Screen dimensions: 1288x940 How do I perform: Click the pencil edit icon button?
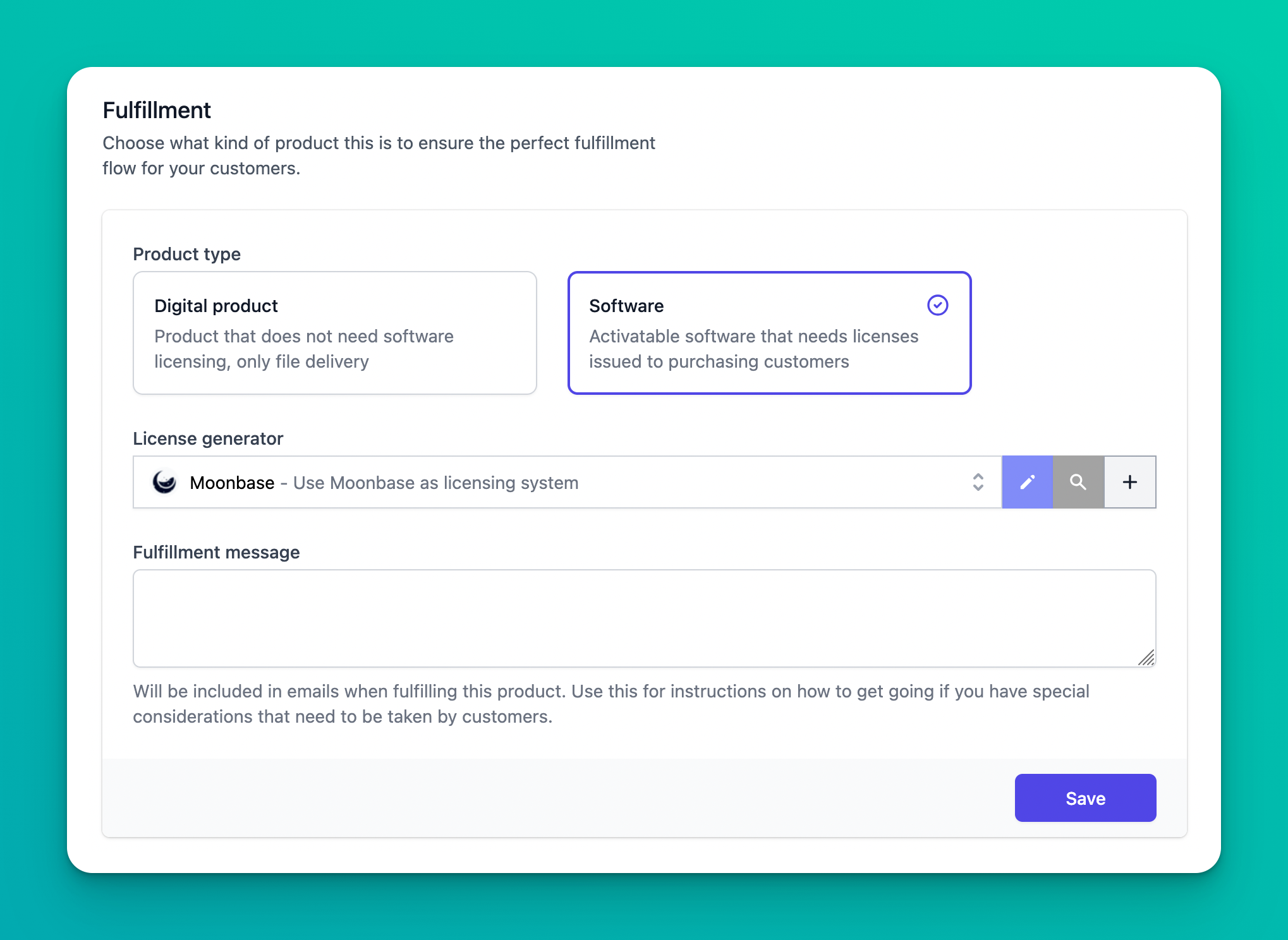click(1027, 482)
